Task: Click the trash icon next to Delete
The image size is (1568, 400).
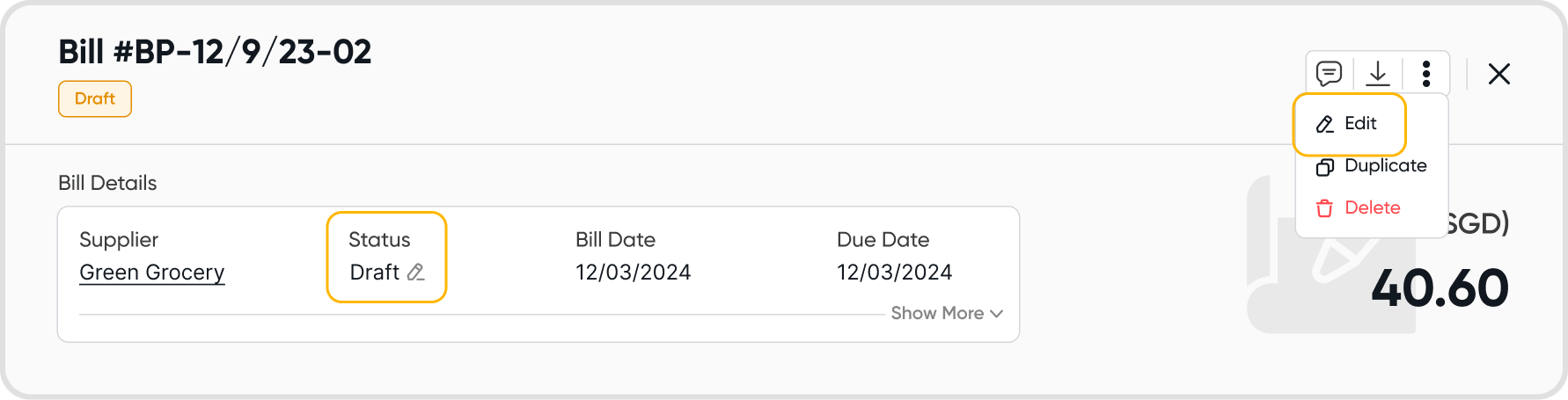Action: [x=1324, y=208]
